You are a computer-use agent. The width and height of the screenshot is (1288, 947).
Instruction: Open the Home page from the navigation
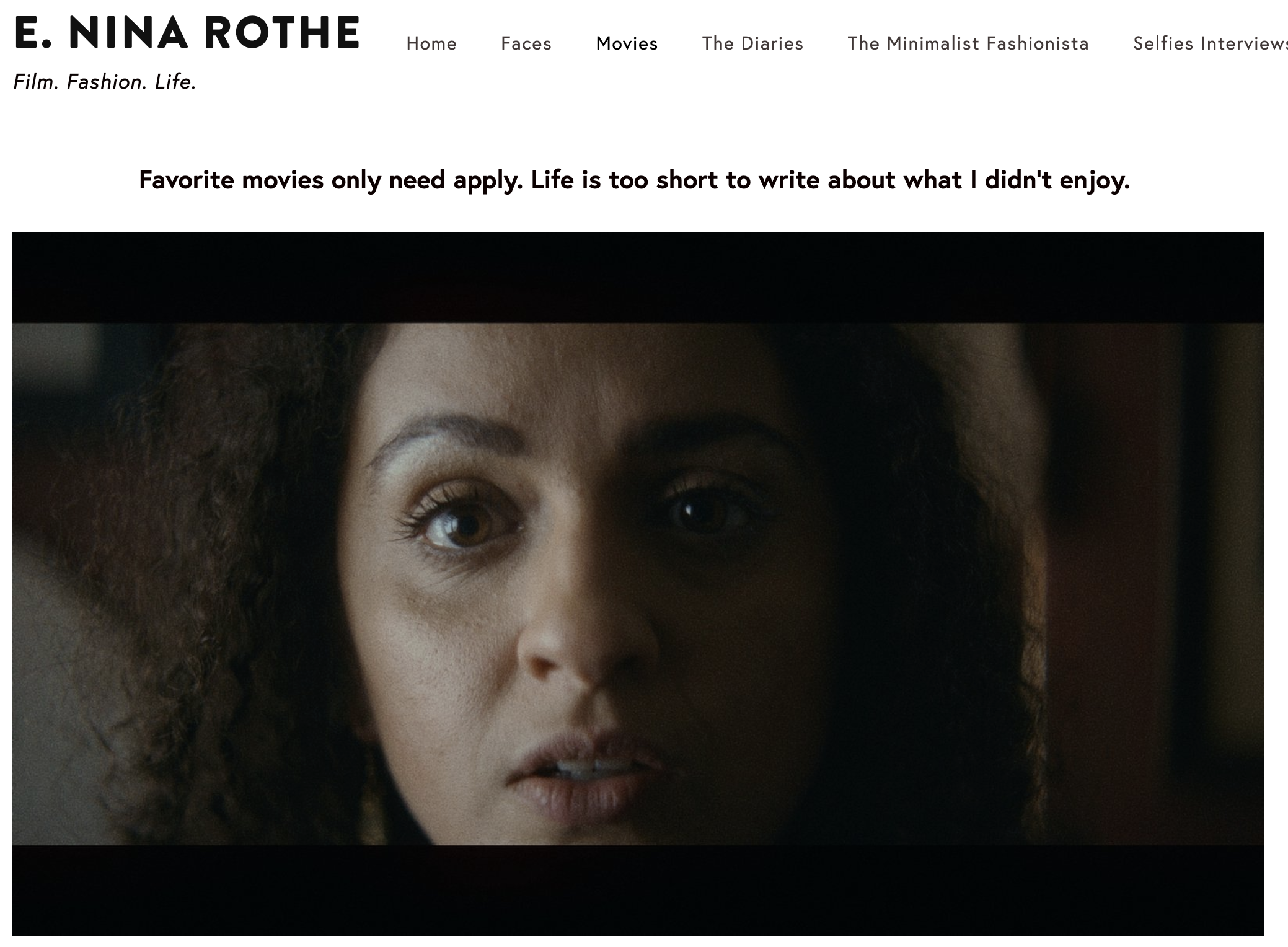coord(431,43)
